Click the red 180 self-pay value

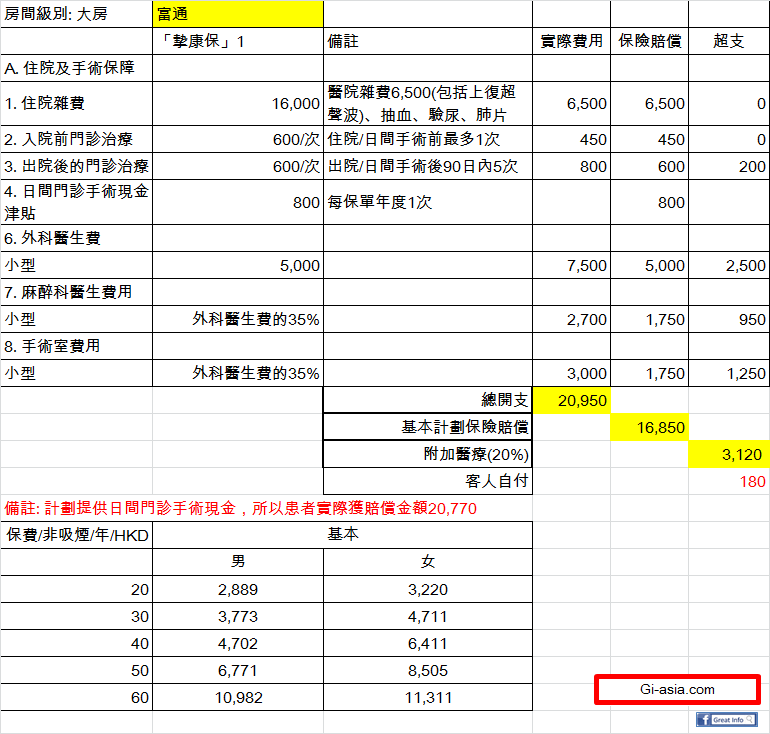pos(752,482)
